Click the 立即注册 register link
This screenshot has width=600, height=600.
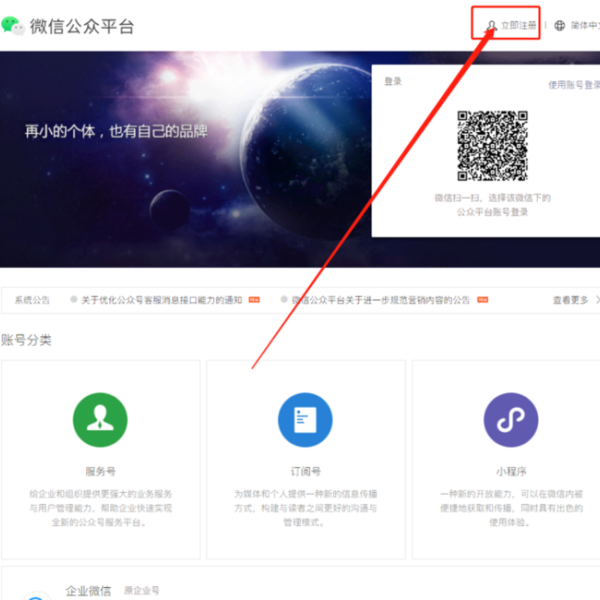tap(518, 26)
